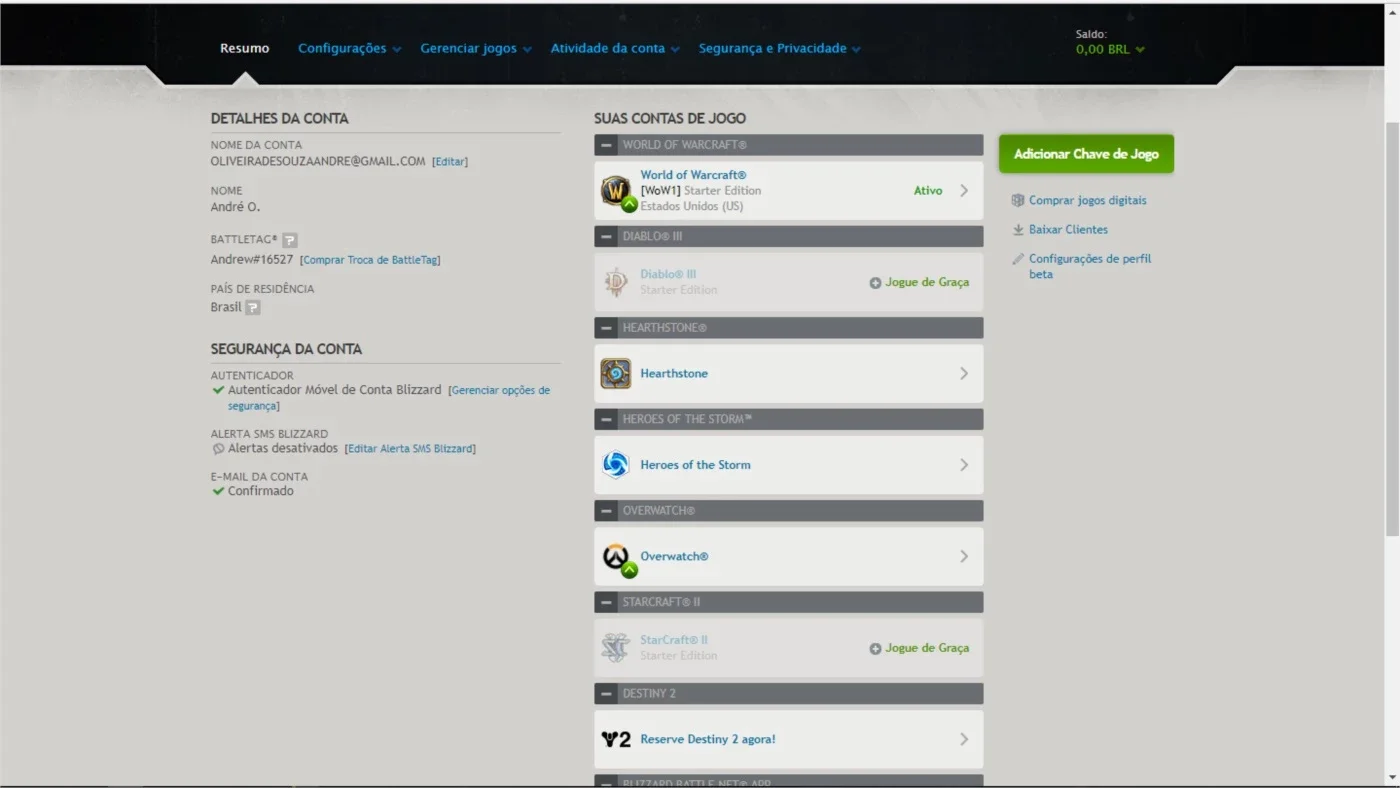Click the Diablo® III title link

[668, 274]
